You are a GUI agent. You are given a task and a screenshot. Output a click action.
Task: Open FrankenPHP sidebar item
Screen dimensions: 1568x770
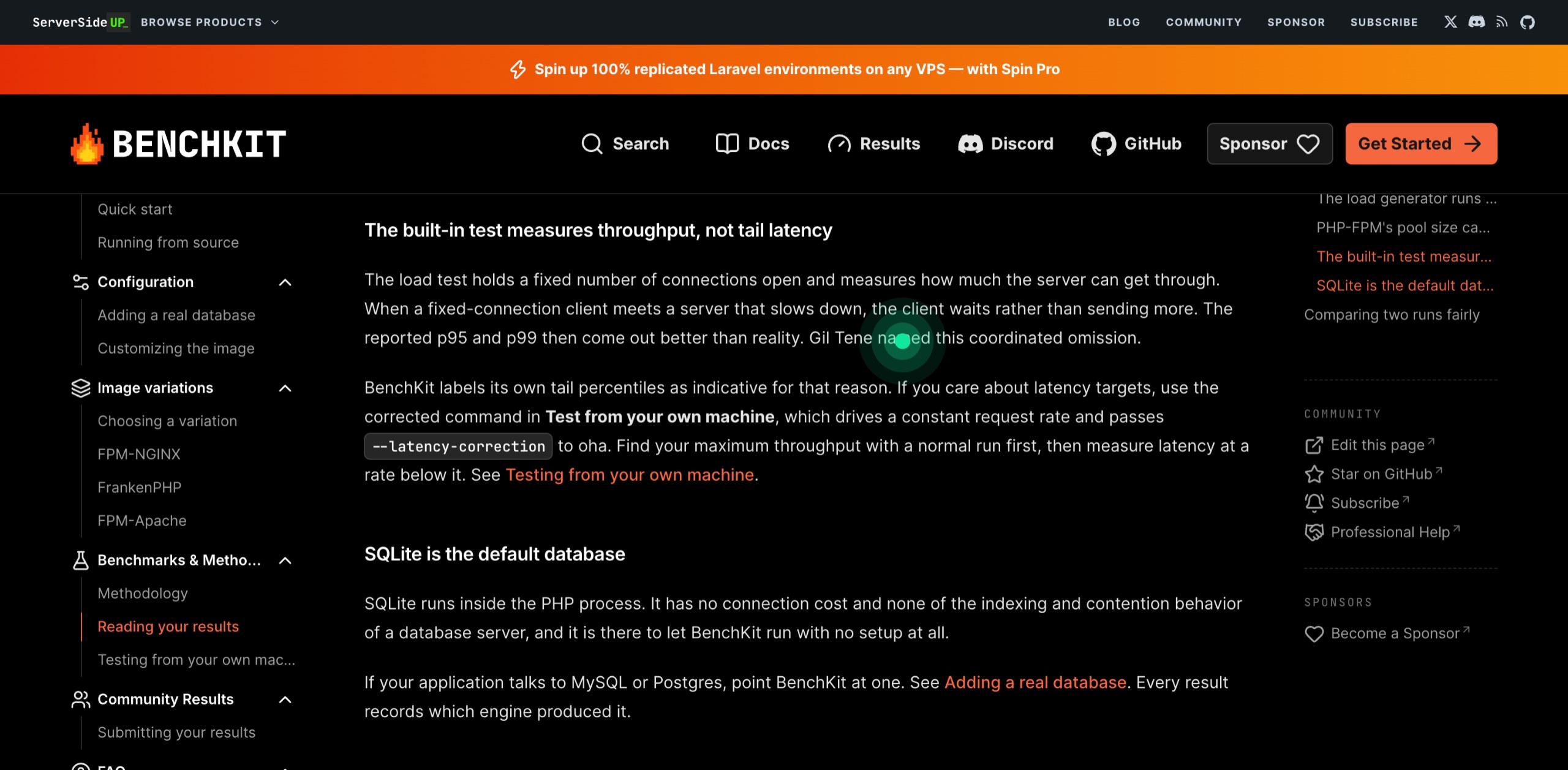[x=139, y=488]
